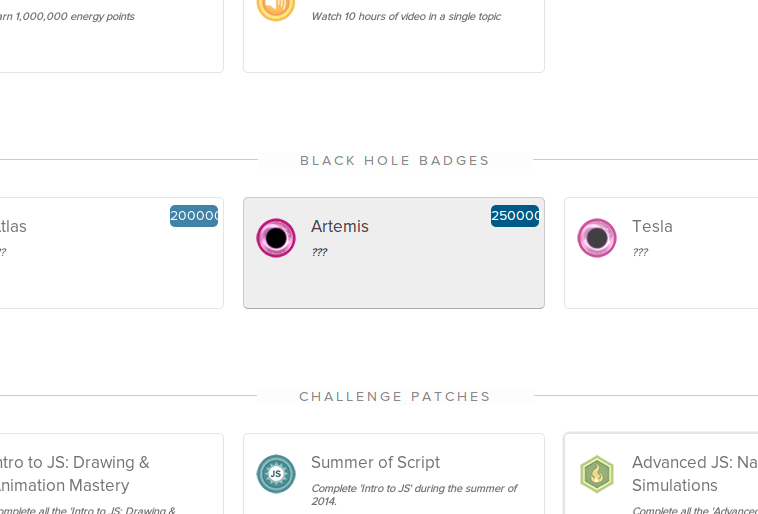Click the Summer of Script description text

coord(413,494)
